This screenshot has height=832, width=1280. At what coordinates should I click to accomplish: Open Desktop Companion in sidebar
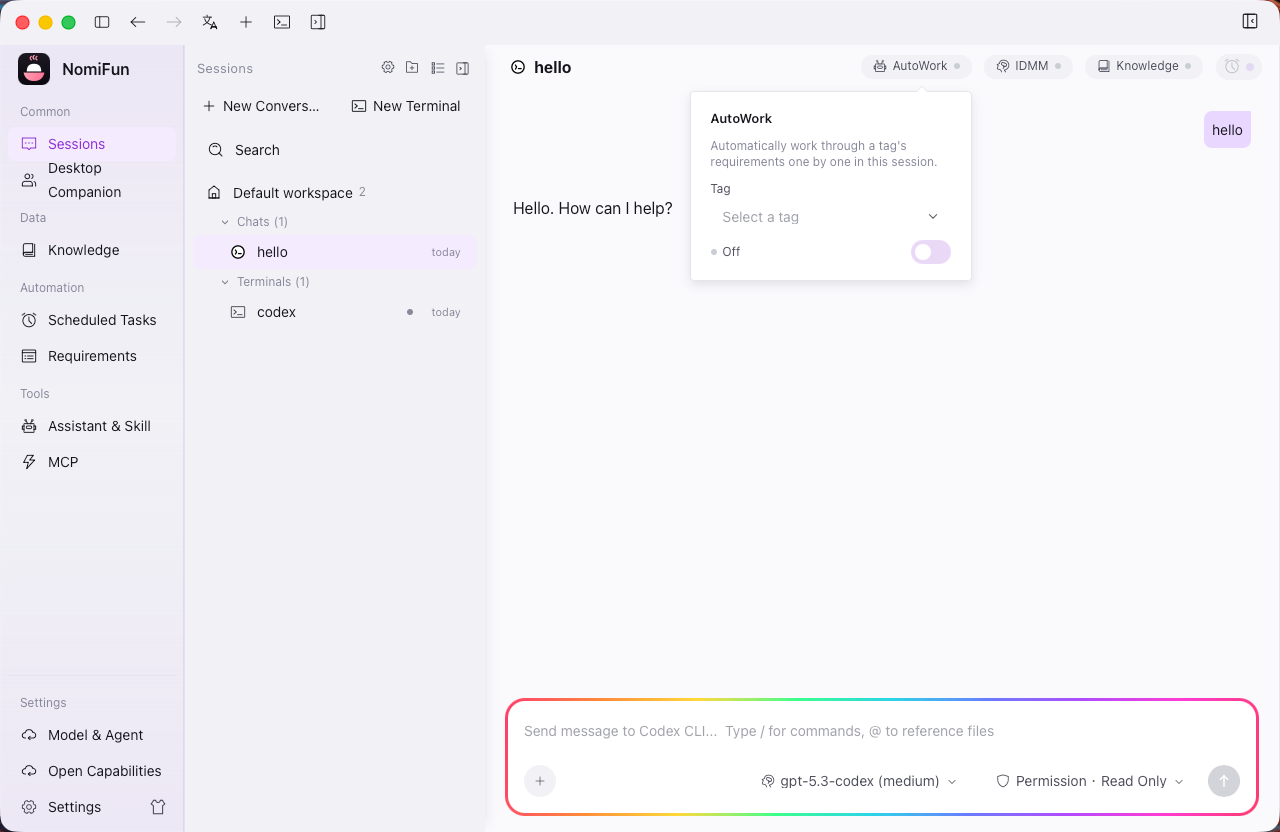tap(92, 180)
